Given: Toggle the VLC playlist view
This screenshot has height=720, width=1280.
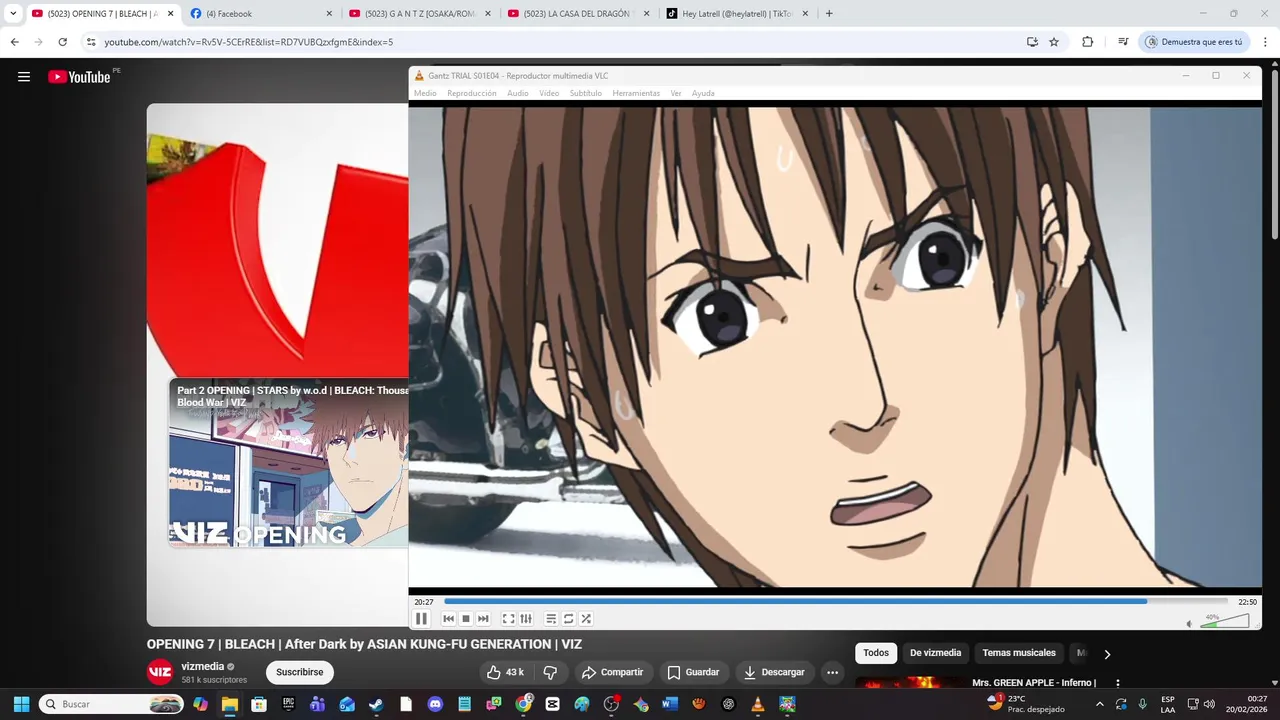Looking at the screenshot, I should coord(551,619).
